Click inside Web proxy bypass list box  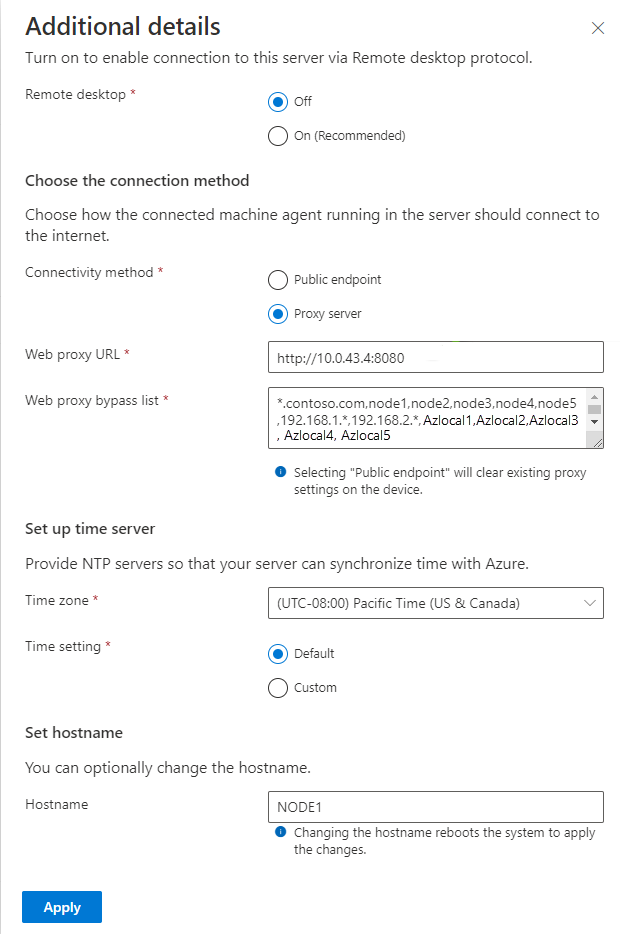428,418
